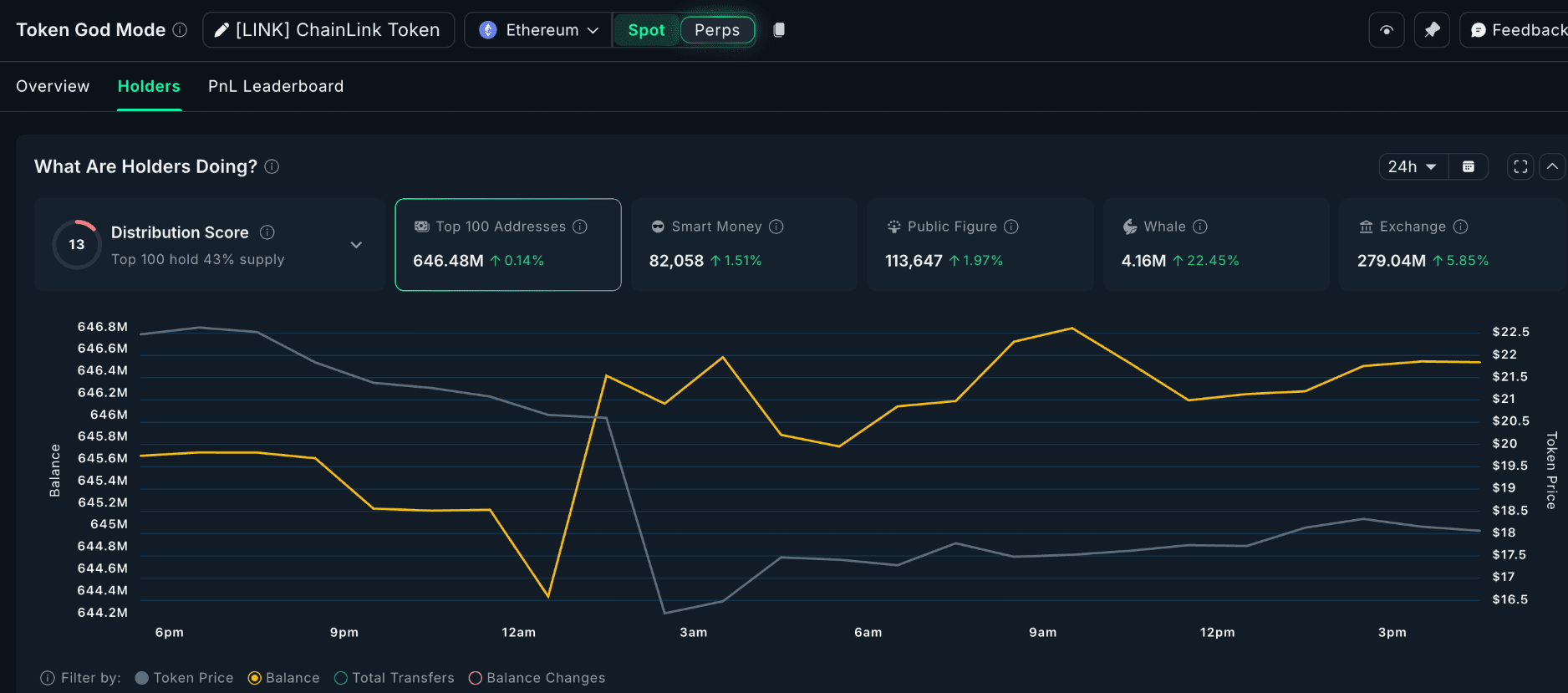The image size is (1568, 693).
Task: Select the Token Price filter radio
Action: (142, 678)
